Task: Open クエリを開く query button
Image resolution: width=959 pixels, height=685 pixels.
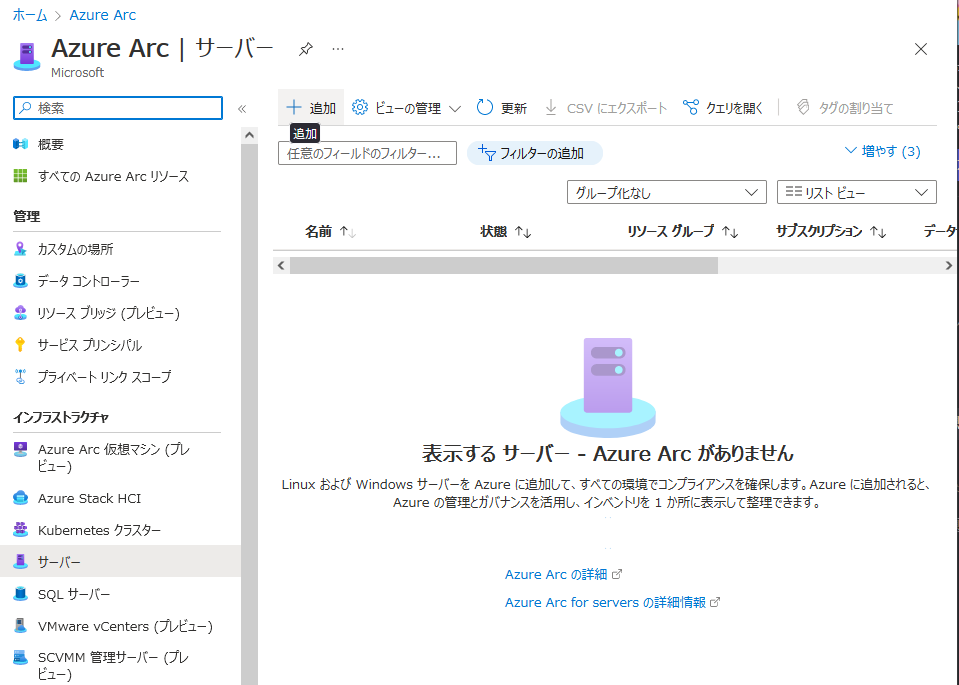Action: pyautogui.click(x=723, y=108)
